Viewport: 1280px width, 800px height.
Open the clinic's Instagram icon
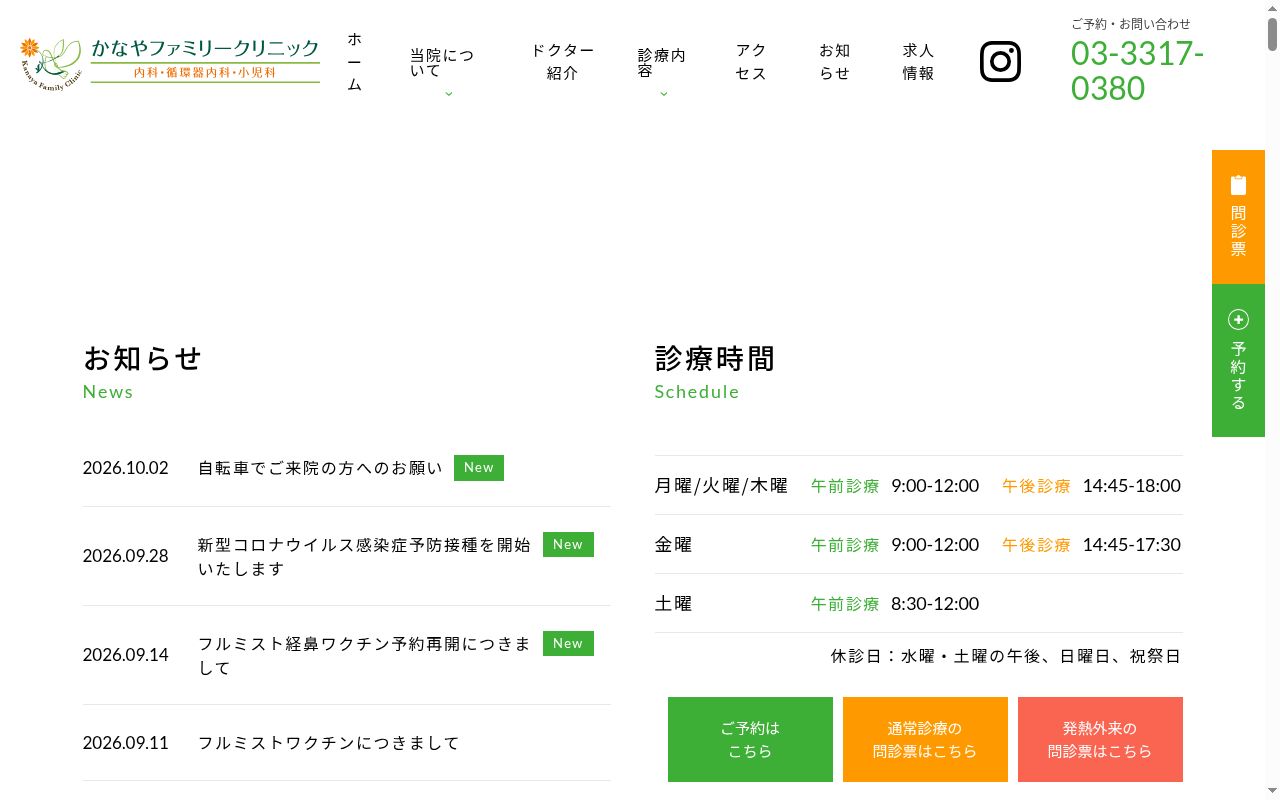(x=1000, y=62)
